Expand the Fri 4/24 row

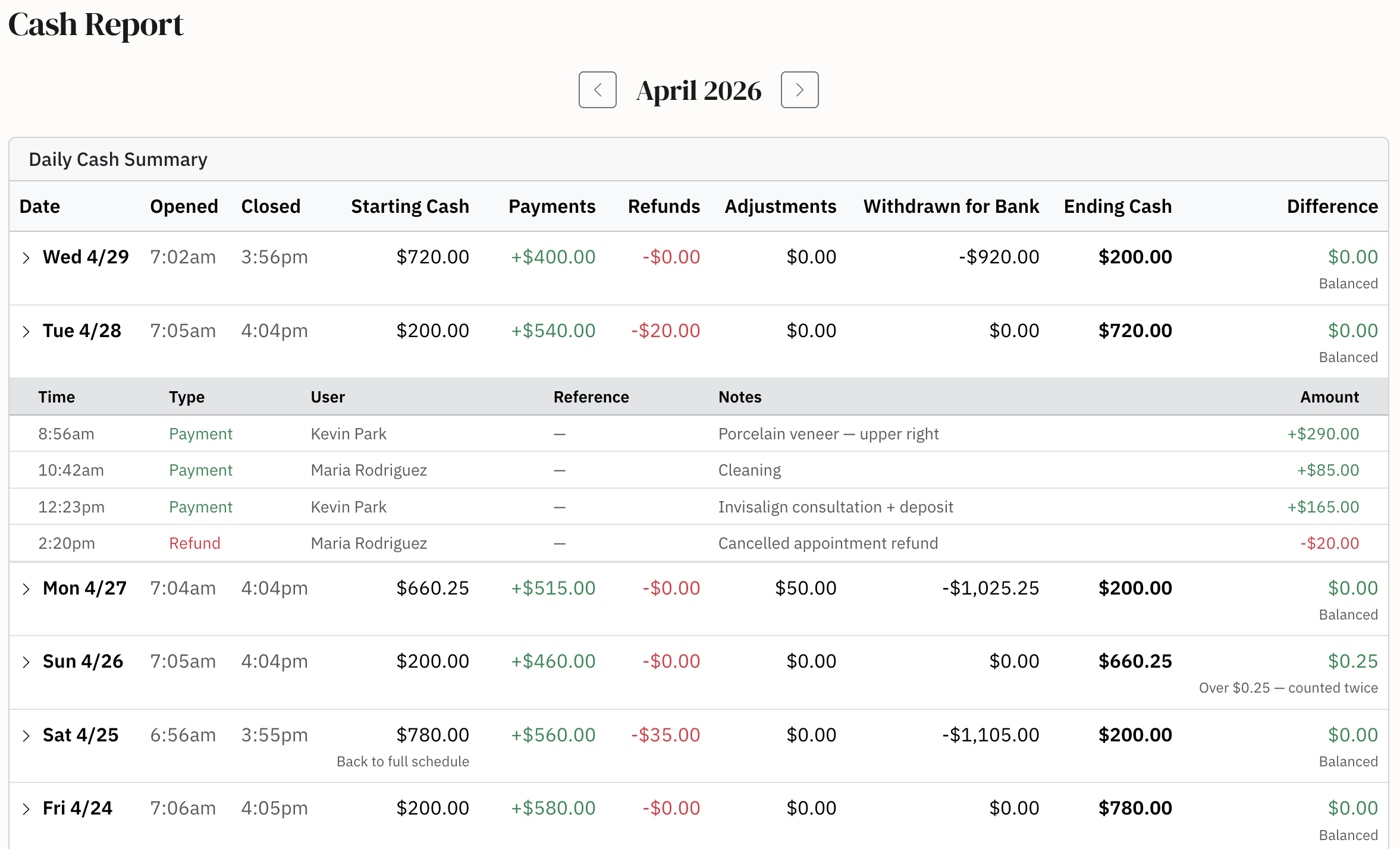tap(26, 809)
